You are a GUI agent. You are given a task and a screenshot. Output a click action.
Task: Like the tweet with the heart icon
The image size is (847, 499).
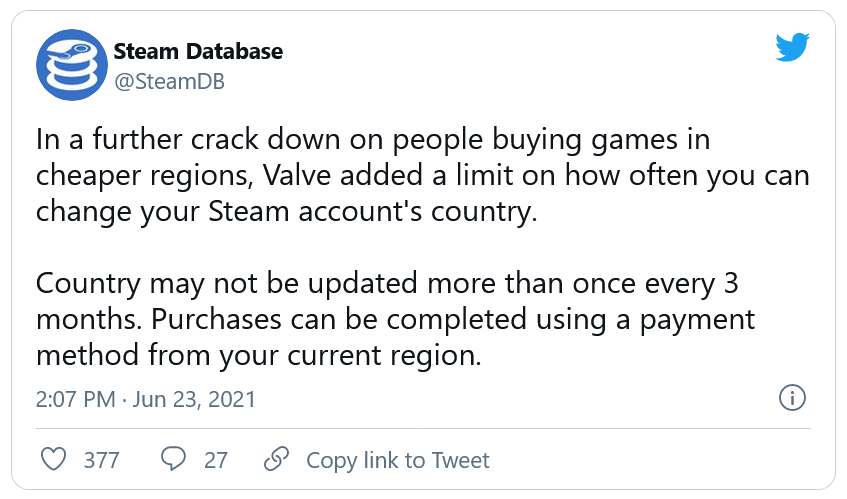(56, 460)
